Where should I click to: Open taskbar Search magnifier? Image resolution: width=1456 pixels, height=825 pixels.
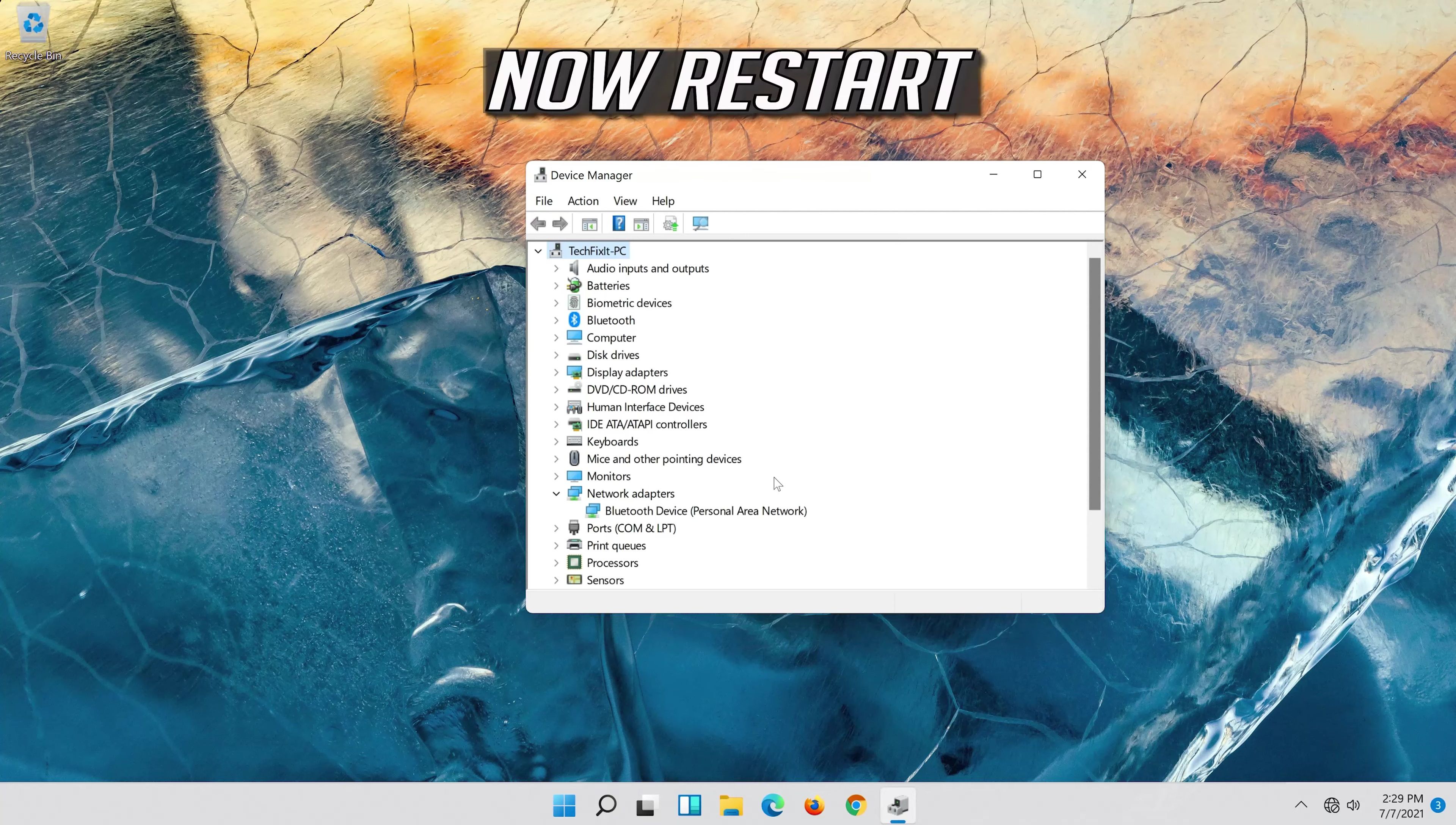606,805
